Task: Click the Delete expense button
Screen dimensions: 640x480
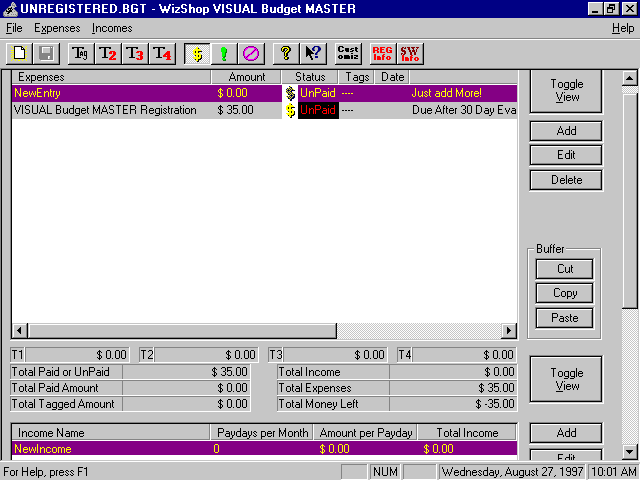Action: (566, 180)
